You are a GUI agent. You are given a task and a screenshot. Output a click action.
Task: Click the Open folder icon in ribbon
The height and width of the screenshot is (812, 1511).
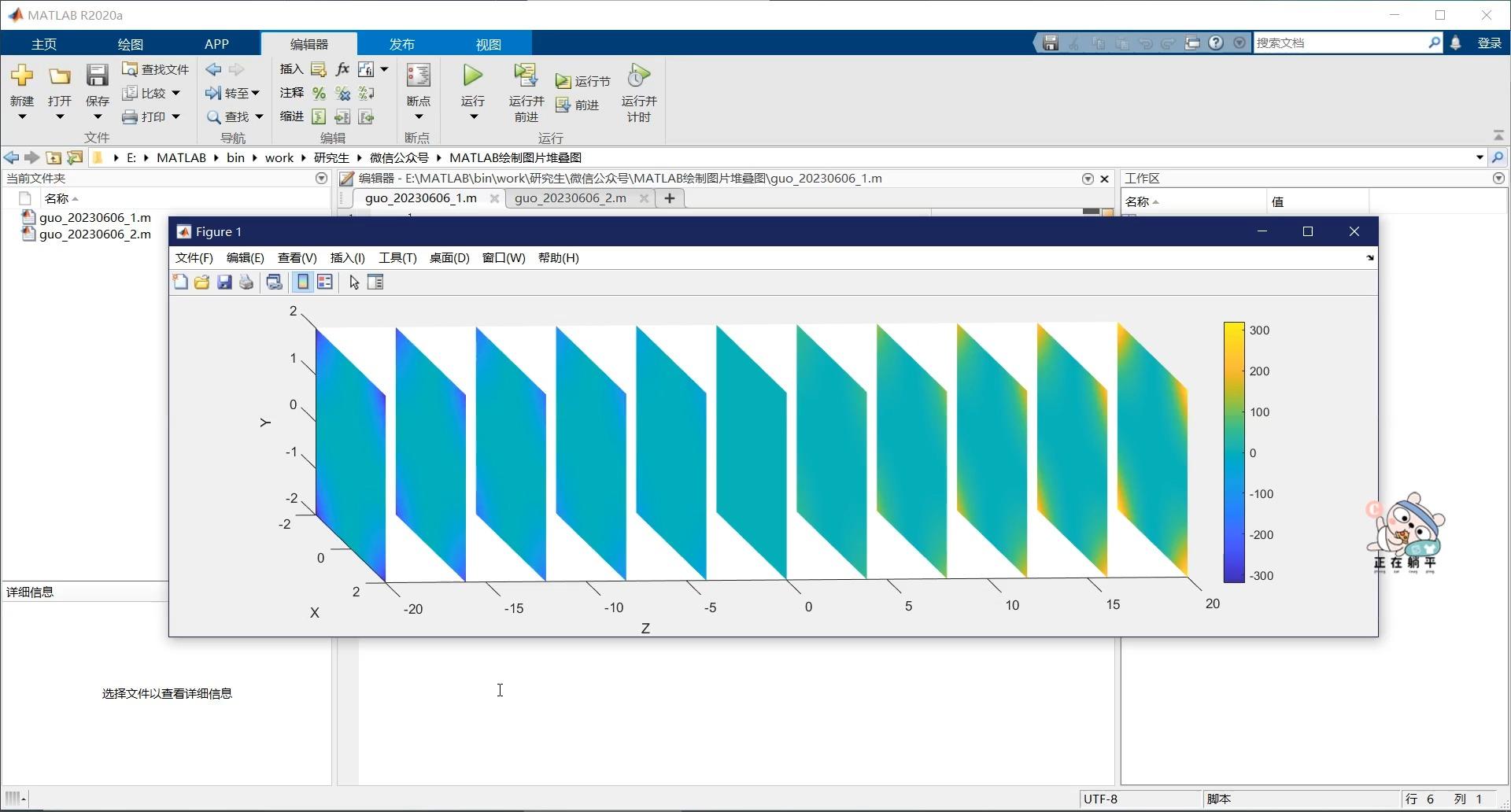pyautogui.click(x=60, y=76)
